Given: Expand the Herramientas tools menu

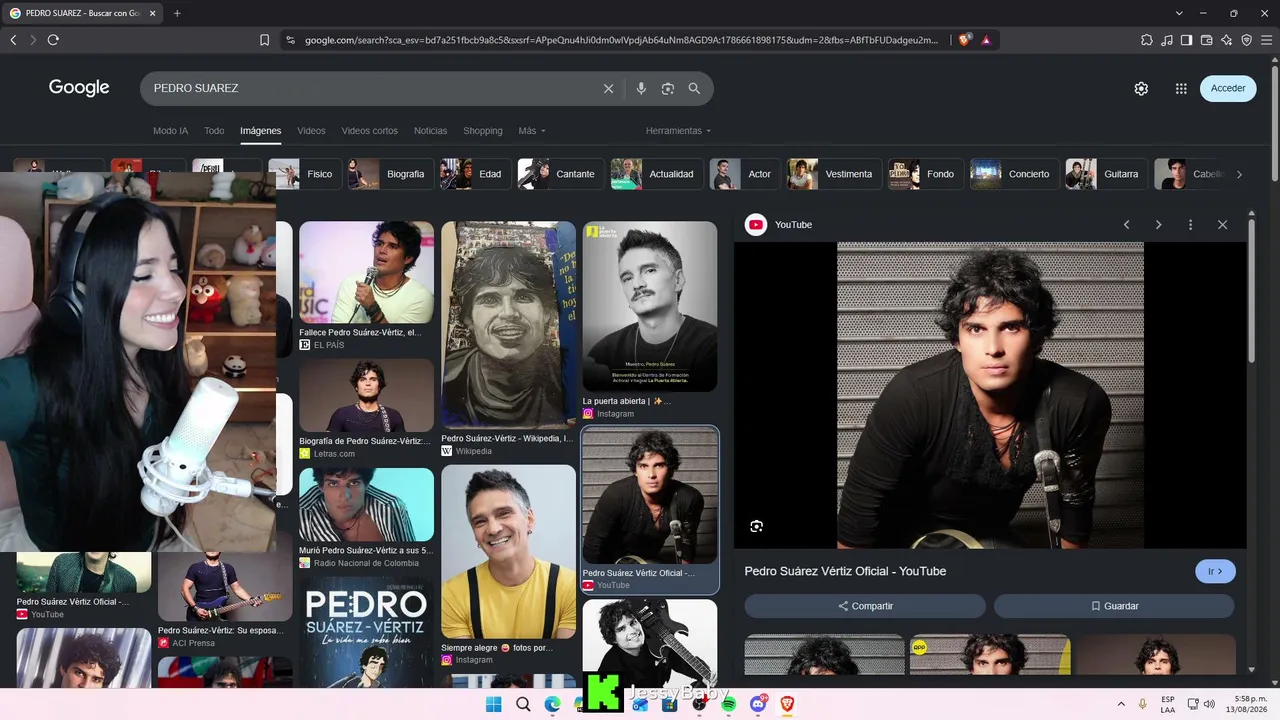Looking at the screenshot, I should point(678,131).
